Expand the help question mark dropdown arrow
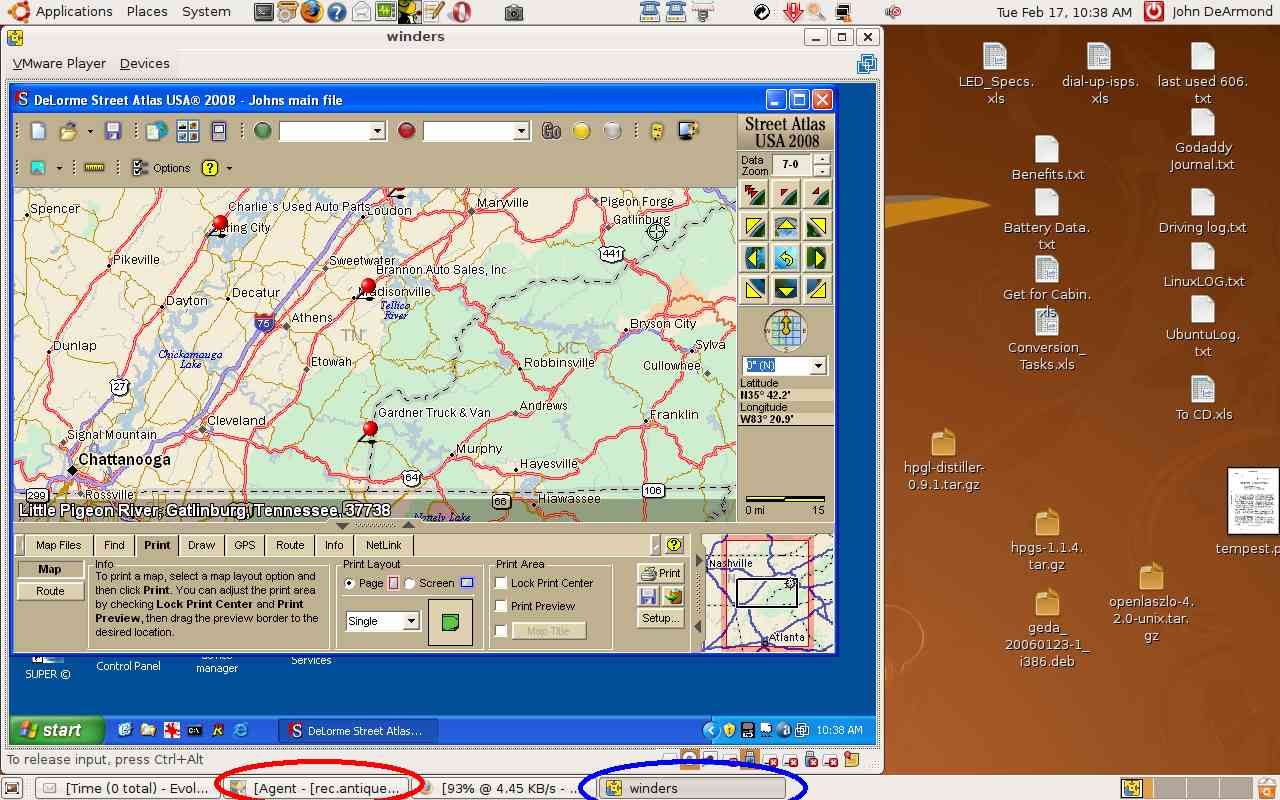The height and width of the screenshot is (800, 1280). pos(229,168)
